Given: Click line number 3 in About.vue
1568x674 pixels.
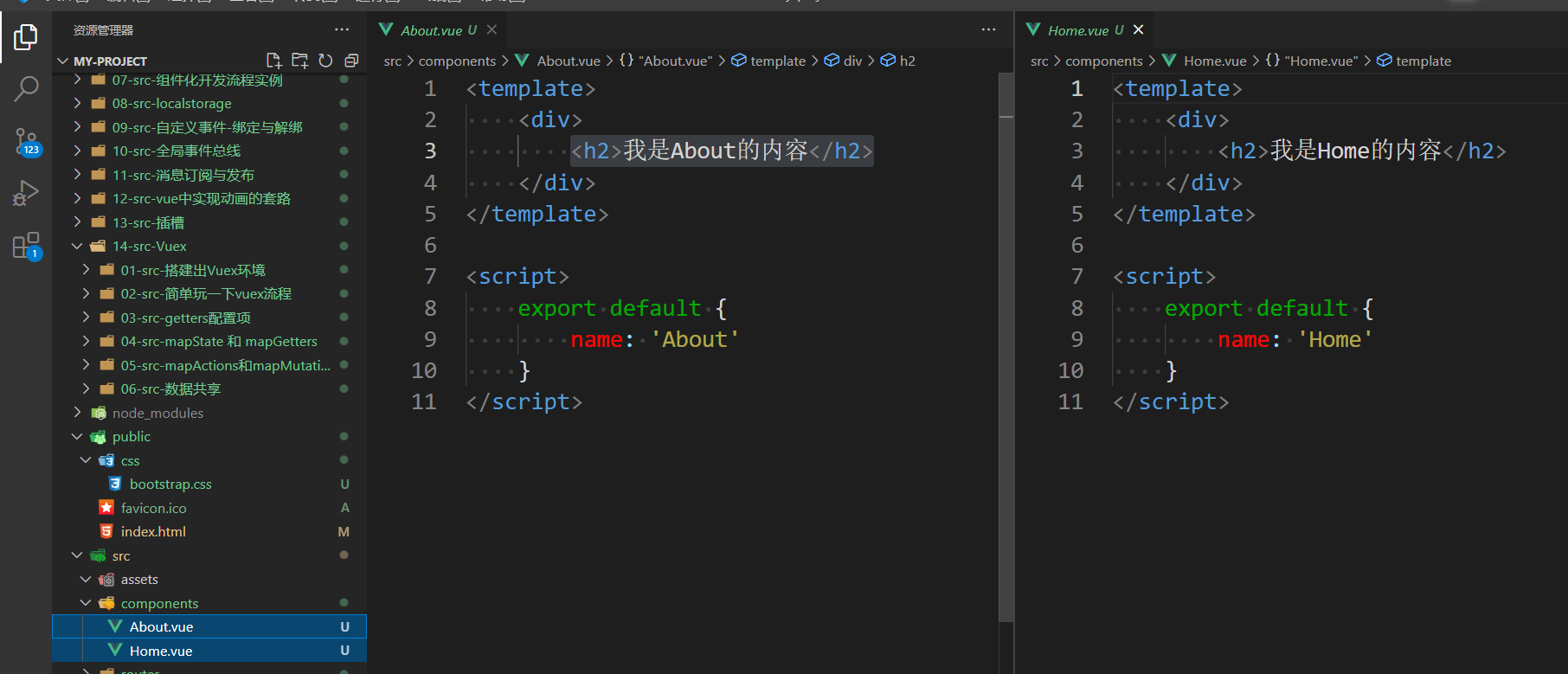Looking at the screenshot, I should pyautogui.click(x=430, y=151).
